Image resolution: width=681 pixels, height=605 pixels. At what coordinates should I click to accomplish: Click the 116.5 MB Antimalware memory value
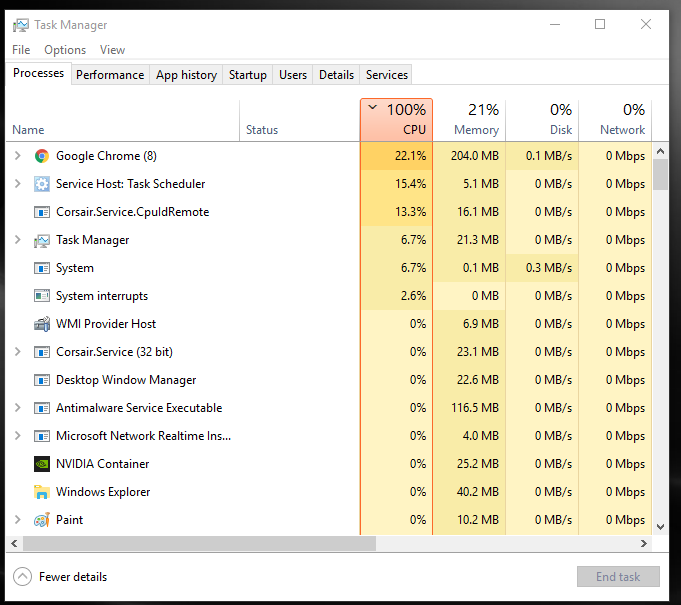point(475,408)
